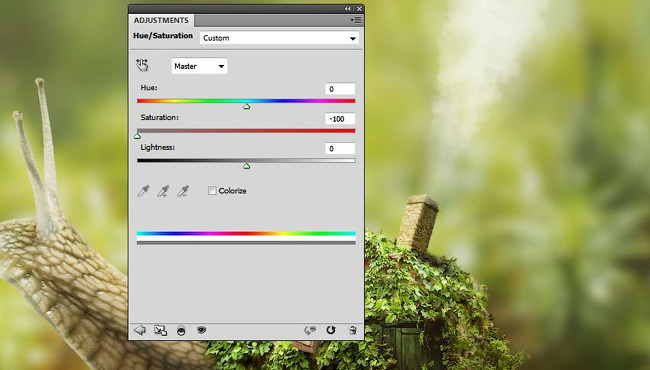View previous state icon

pos(310,330)
